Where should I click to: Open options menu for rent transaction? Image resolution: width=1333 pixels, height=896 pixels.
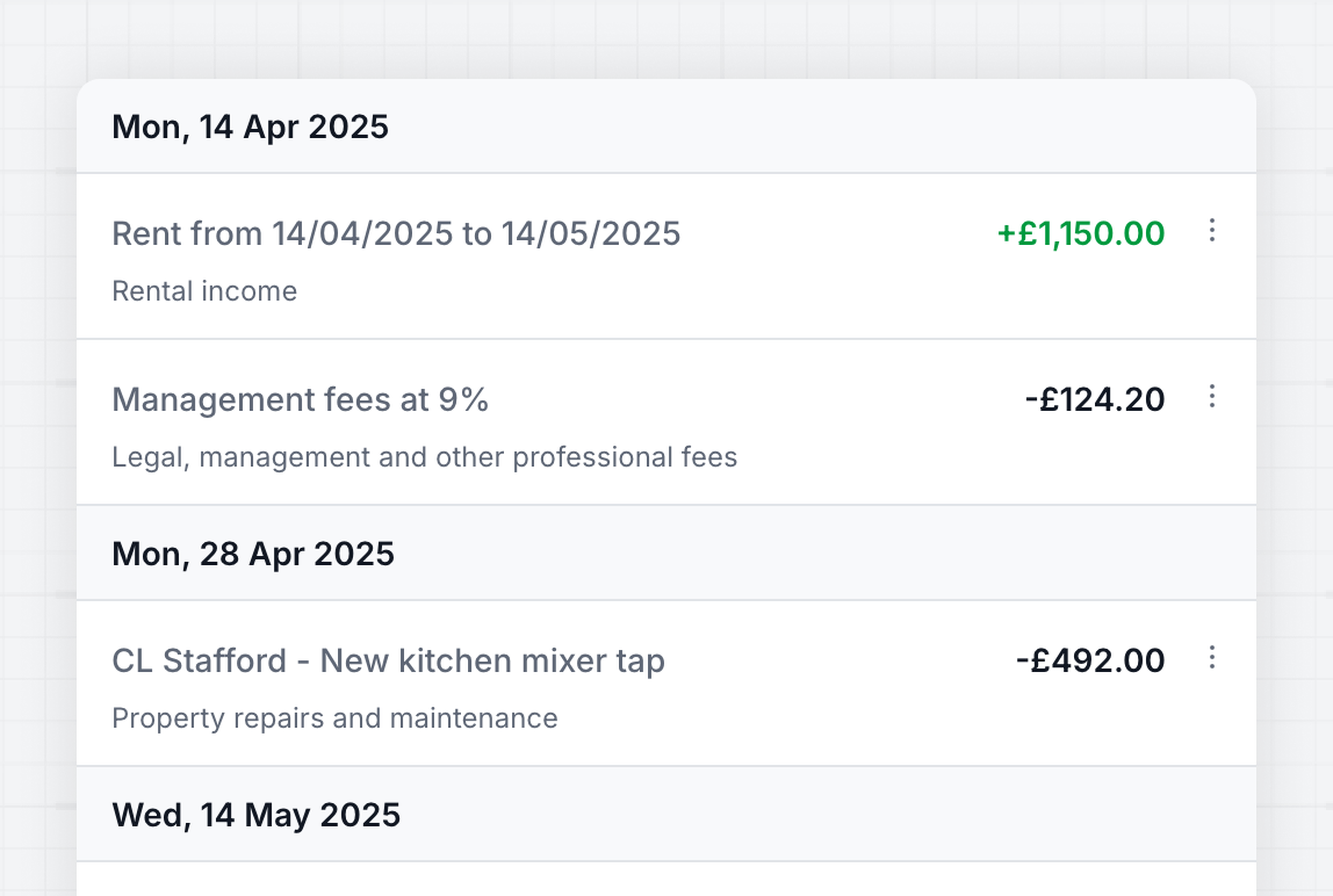[1212, 230]
